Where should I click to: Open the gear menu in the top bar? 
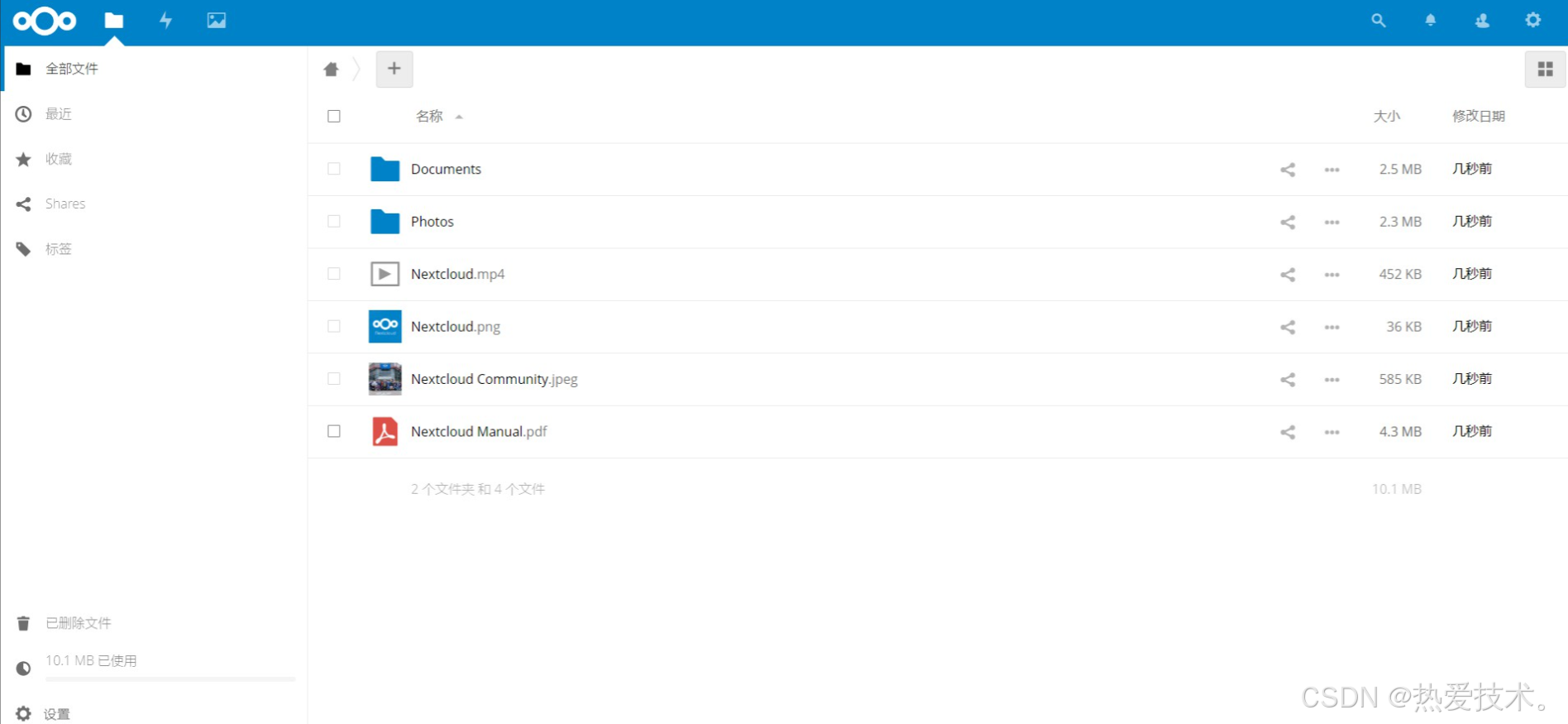(x=1533, y=20)
